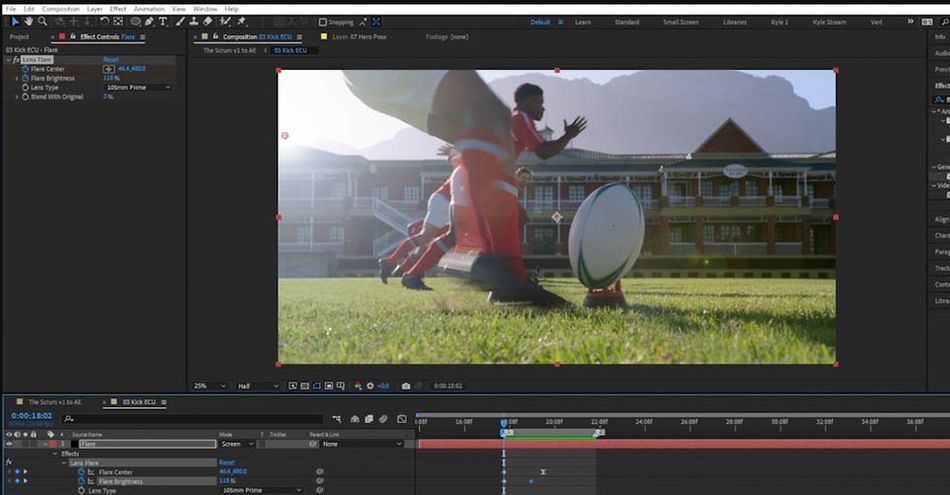Select the Zoom magnifier tool
This screenshot has height=495, width=950.
(42, 22)
